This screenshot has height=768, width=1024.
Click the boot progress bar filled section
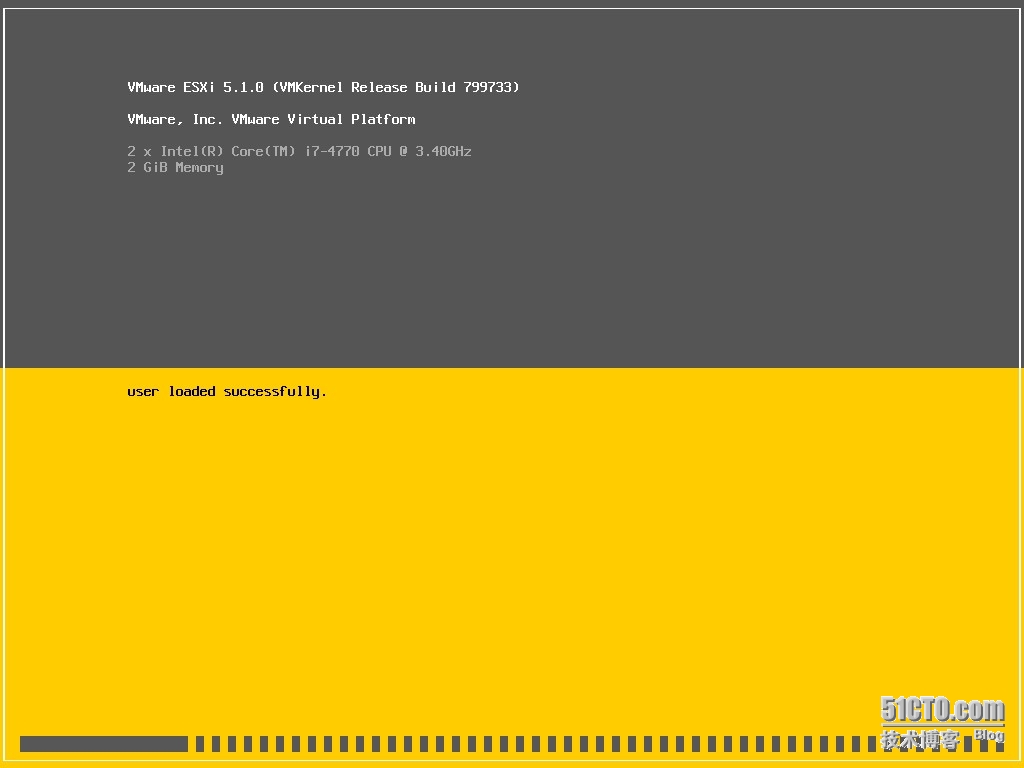[104, 744]
